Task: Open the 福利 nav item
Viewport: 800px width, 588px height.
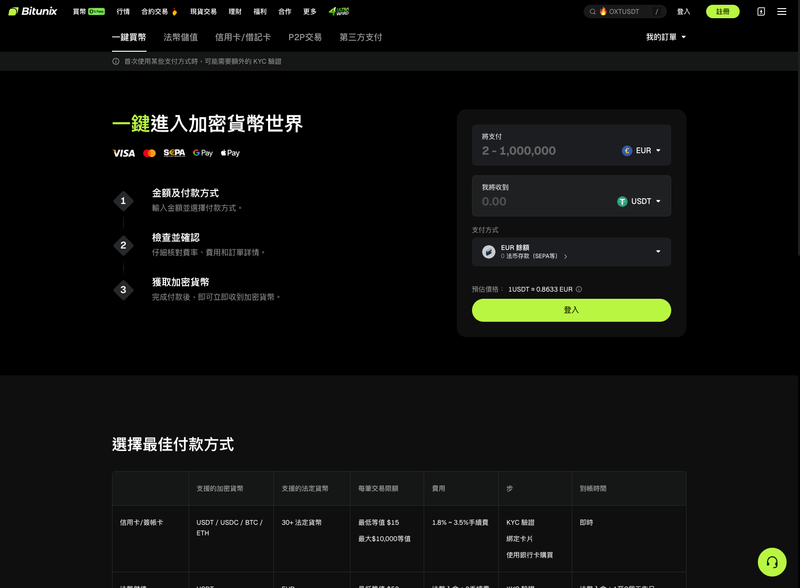Action: [x=260, y=11]
